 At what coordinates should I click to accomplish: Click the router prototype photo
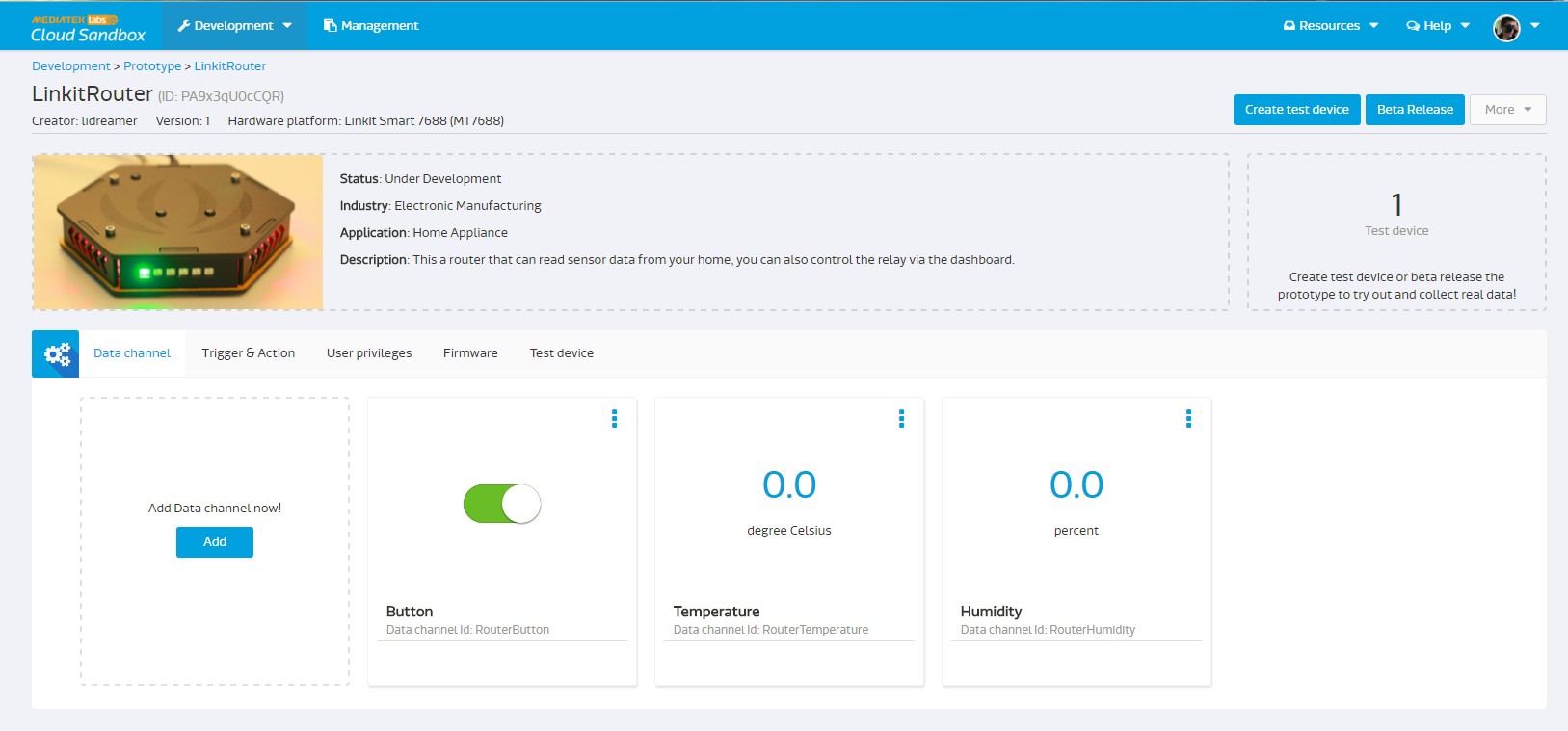coord(178,232)
